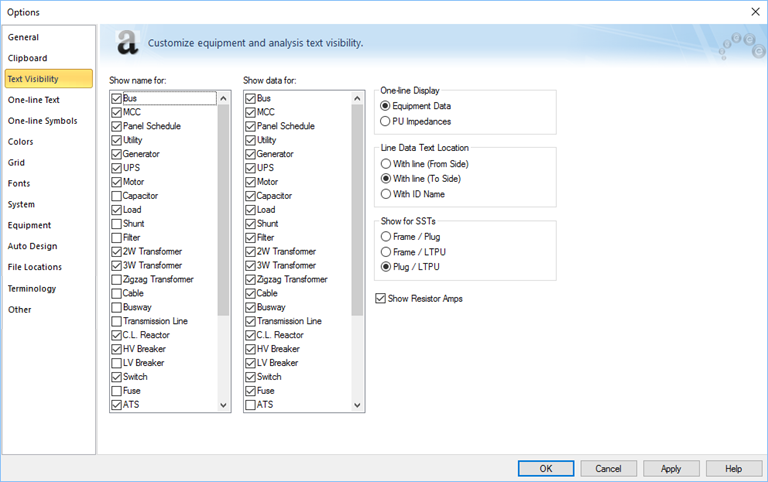Open the General options category
The width and height of the screenshot is (768, 482).
(x=24, y=37)
